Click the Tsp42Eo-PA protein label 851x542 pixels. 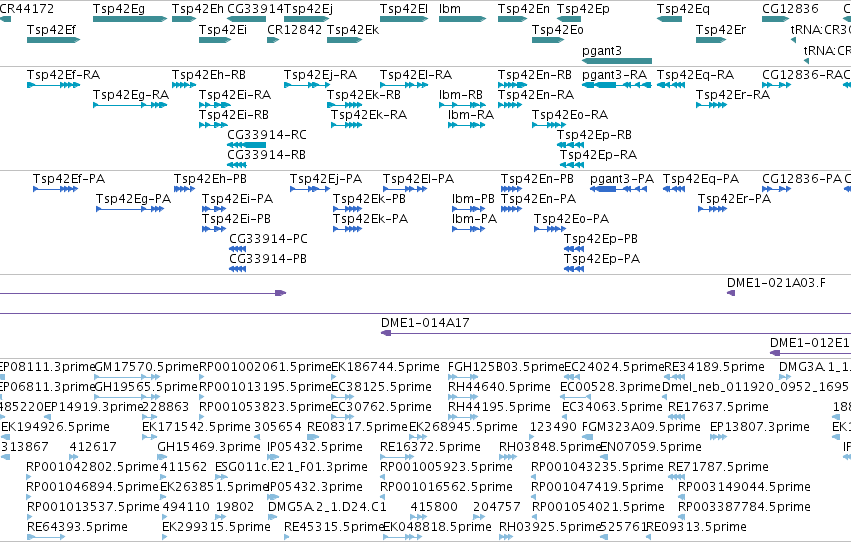(x=571, y=219)
